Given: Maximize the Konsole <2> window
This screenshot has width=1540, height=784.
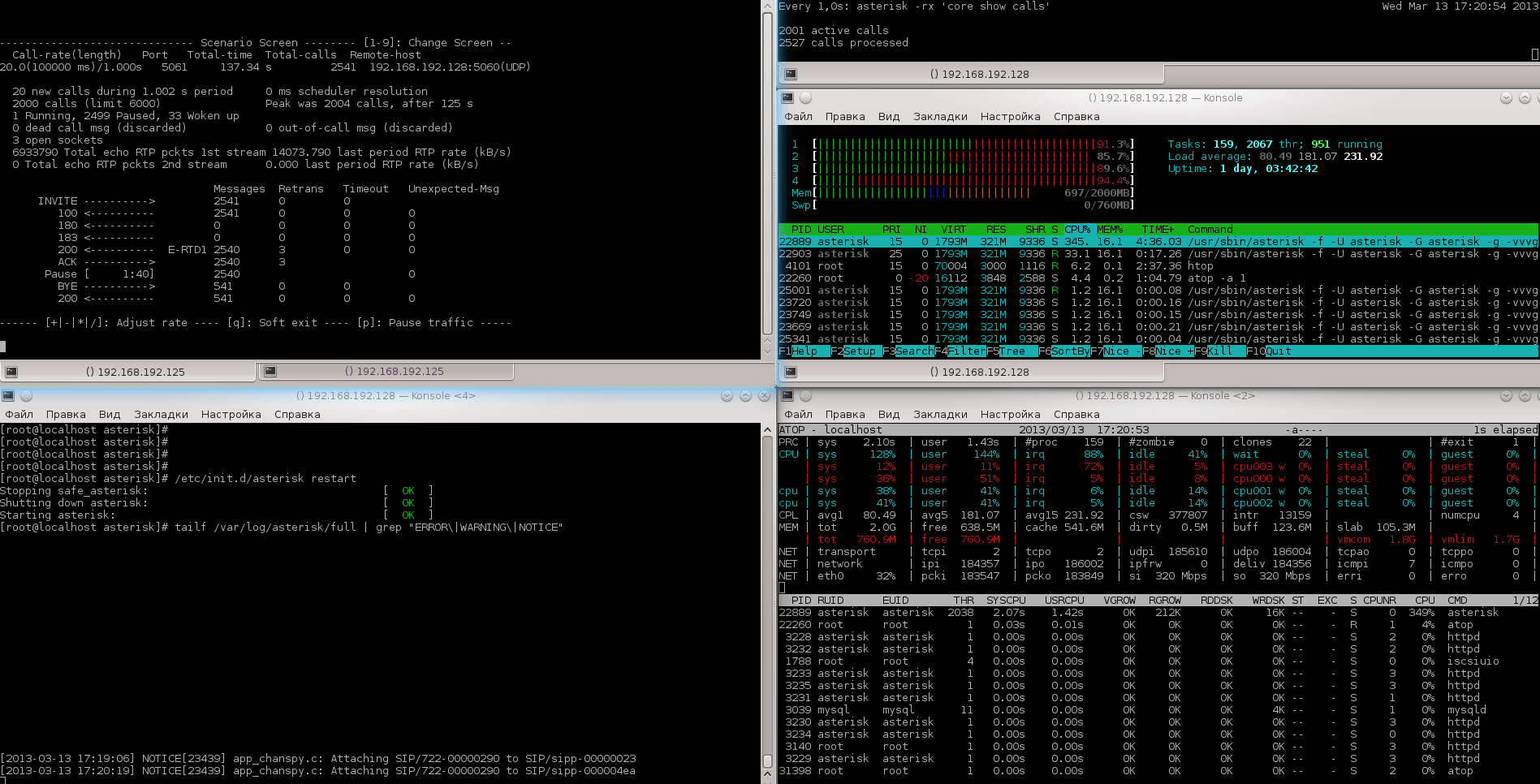Looking at the screenshot, I should click(x=1525, y=396).
